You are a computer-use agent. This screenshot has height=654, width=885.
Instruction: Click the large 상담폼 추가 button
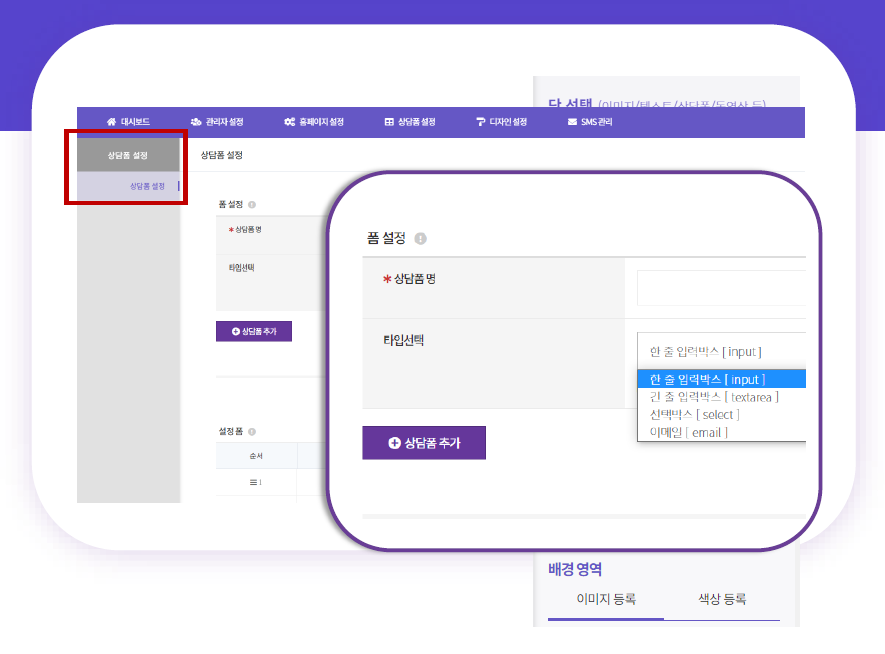click(424, 443)
